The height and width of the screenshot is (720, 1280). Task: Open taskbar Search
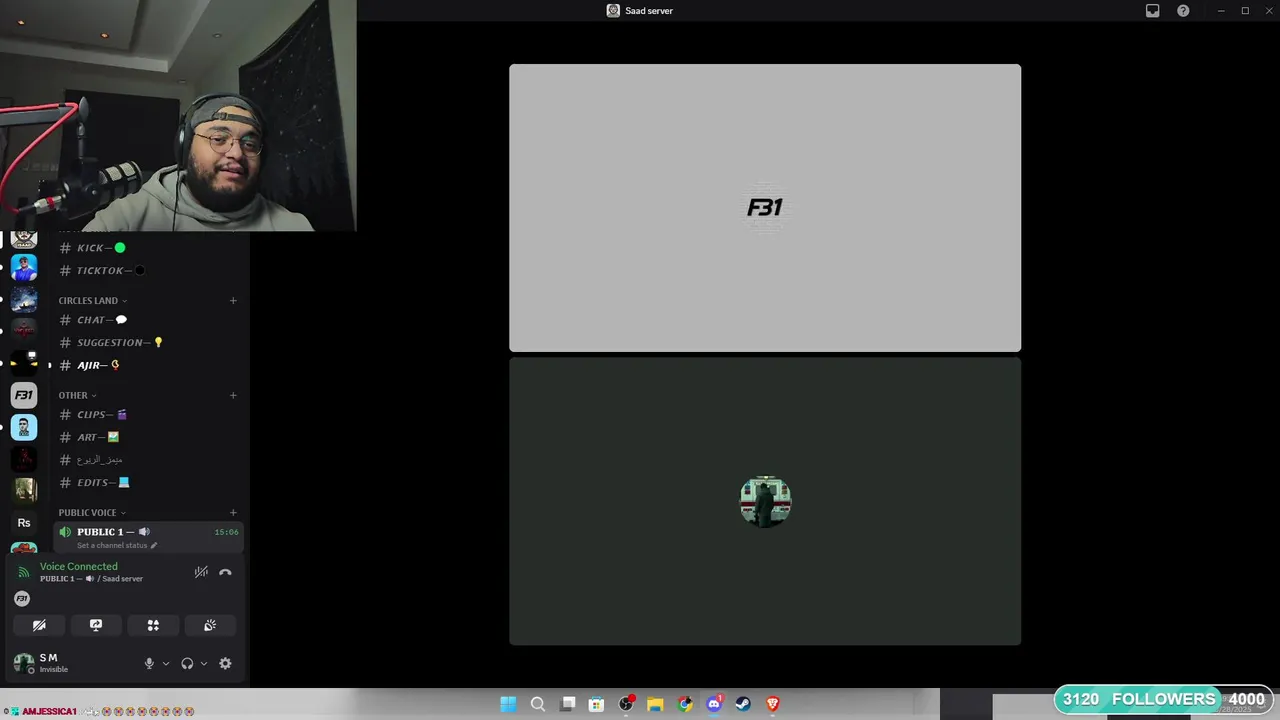(x=538, y=704)
